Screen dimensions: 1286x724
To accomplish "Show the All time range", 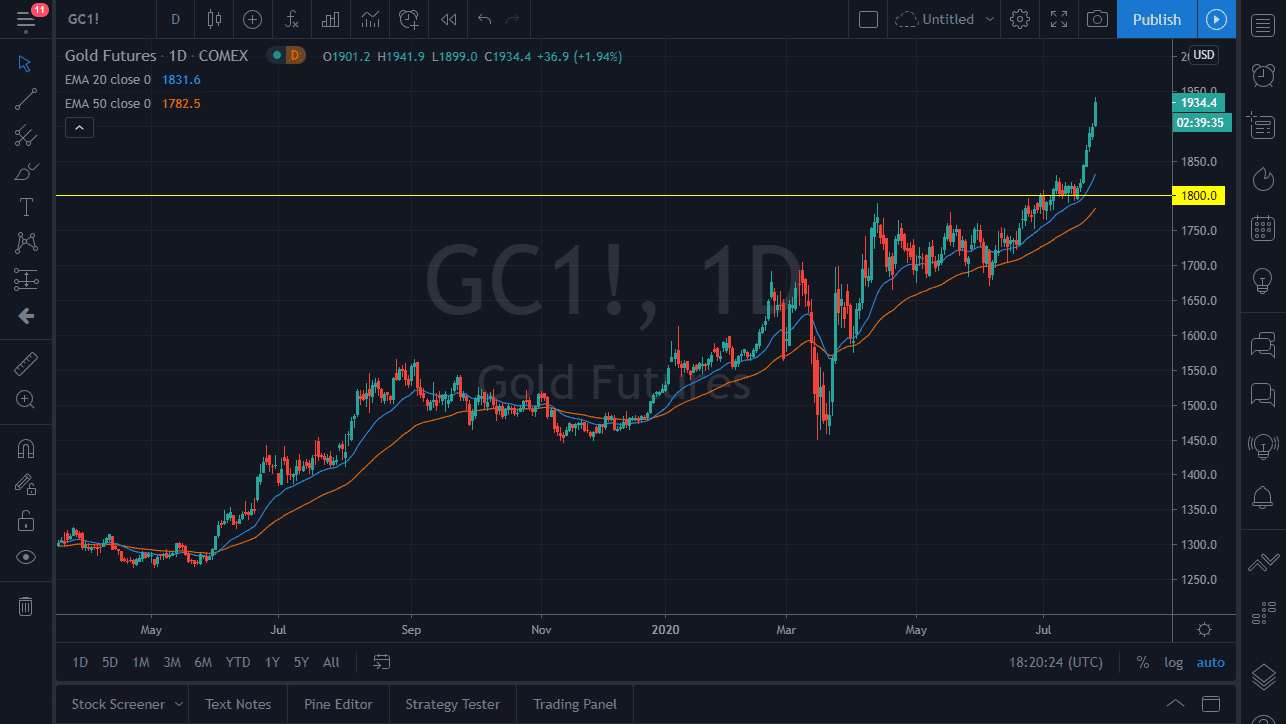I will pyautogui.click(x=331, y=662).
